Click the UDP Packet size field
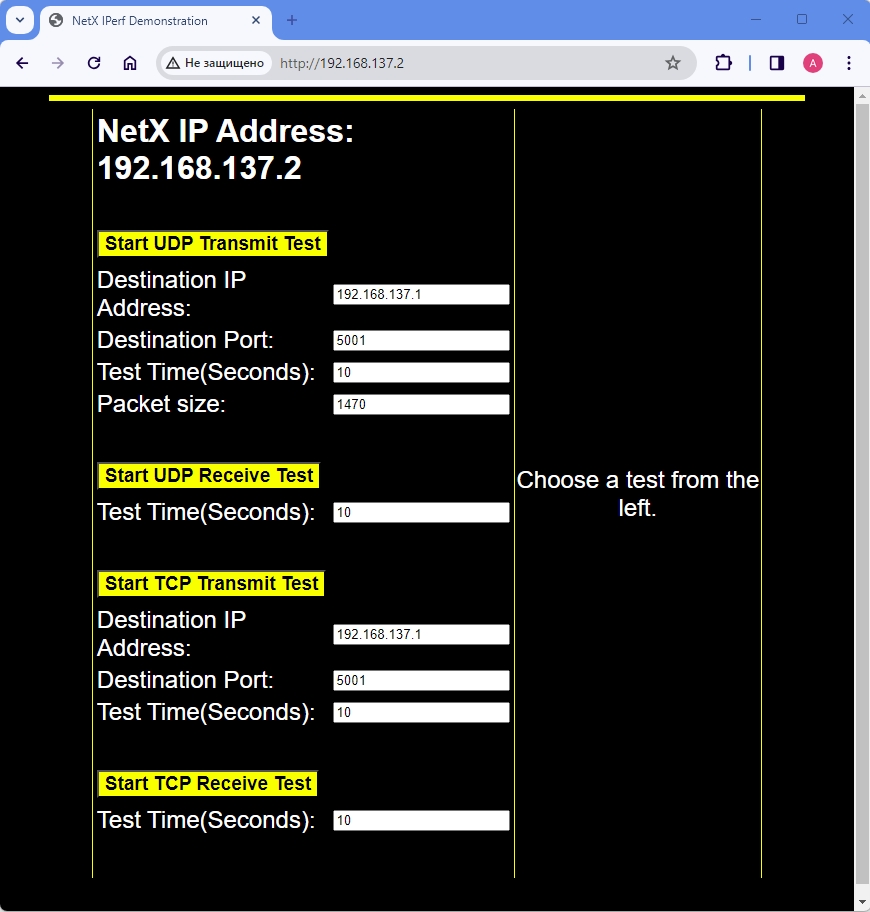 click(421, 404)
